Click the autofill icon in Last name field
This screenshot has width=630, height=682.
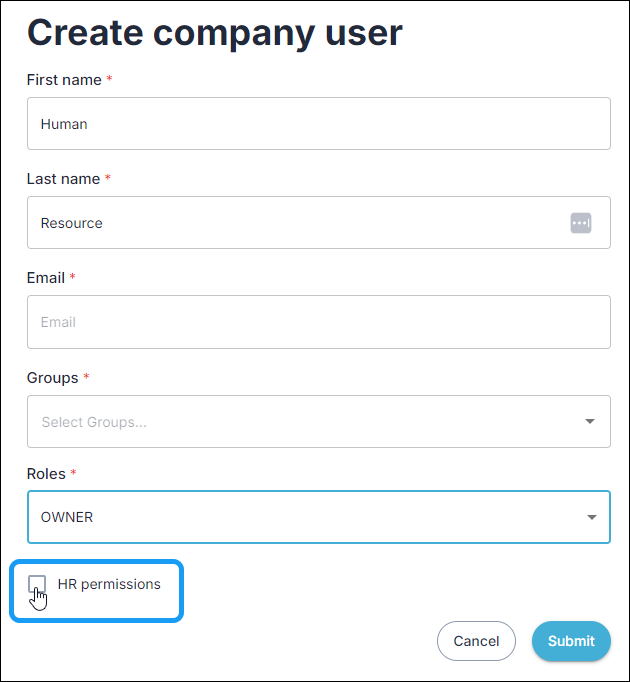[581, 223]
